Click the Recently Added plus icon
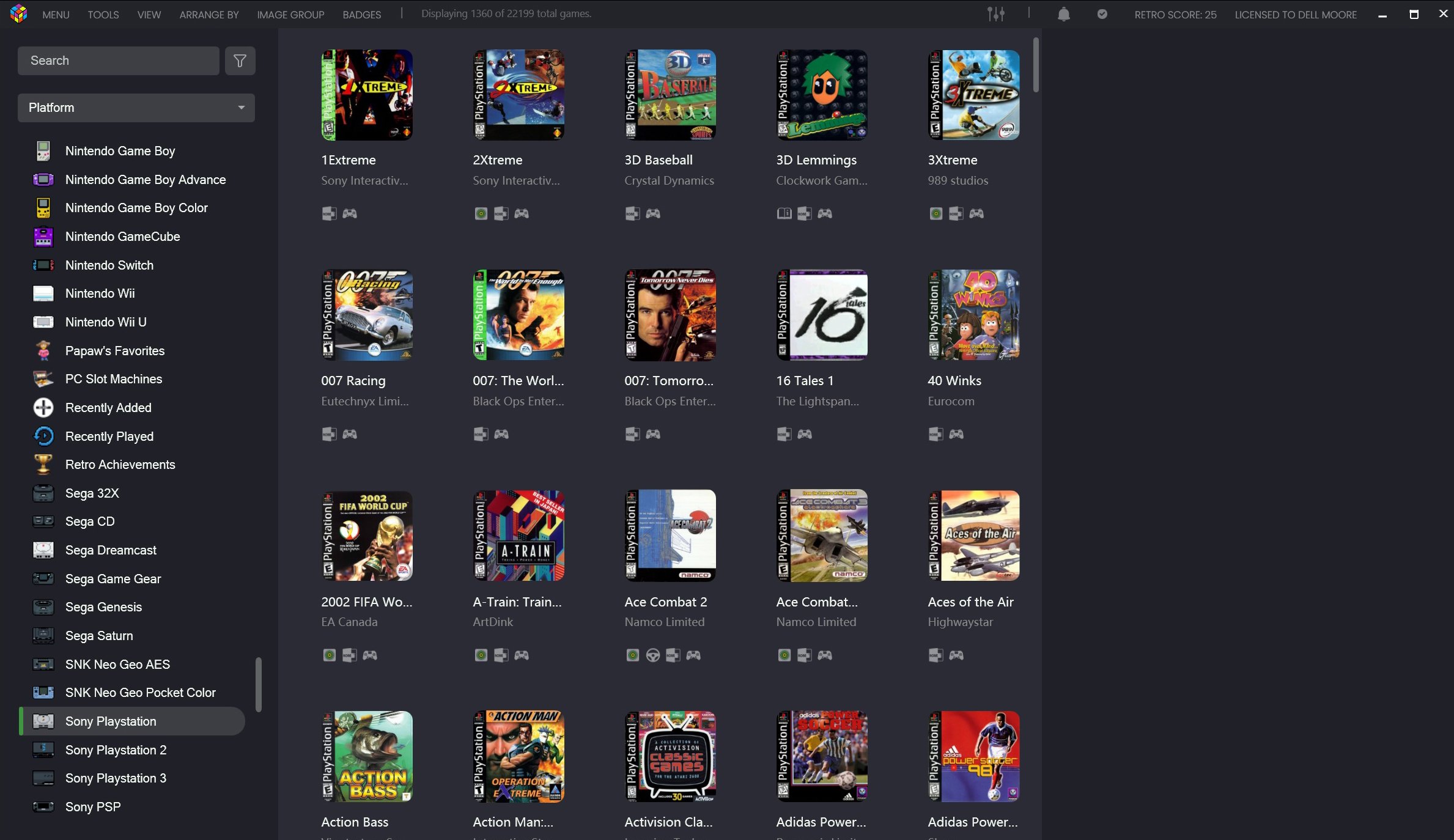Viewport: 1454px width, 840px height. 43,408
